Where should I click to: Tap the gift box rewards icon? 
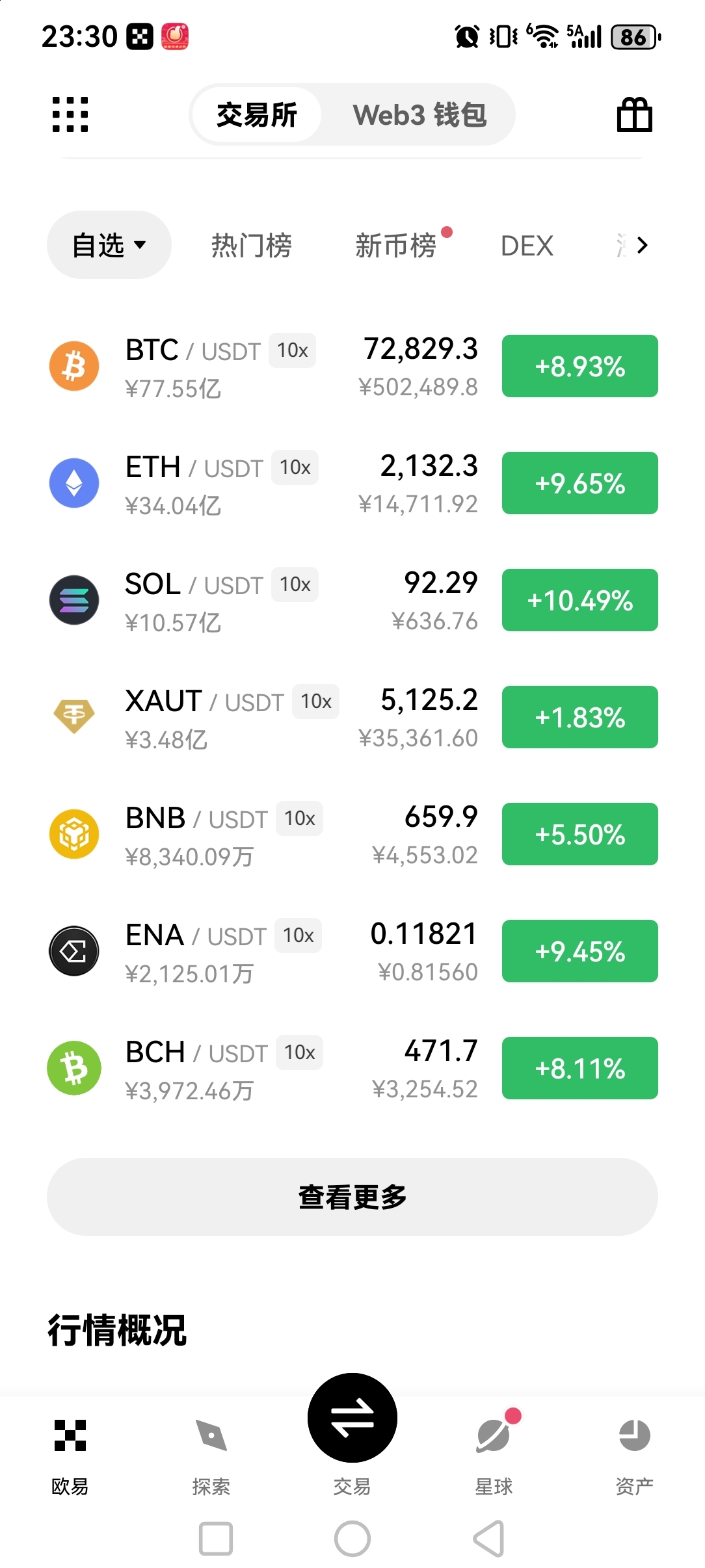pyautogui.click(x=634, y=115)
